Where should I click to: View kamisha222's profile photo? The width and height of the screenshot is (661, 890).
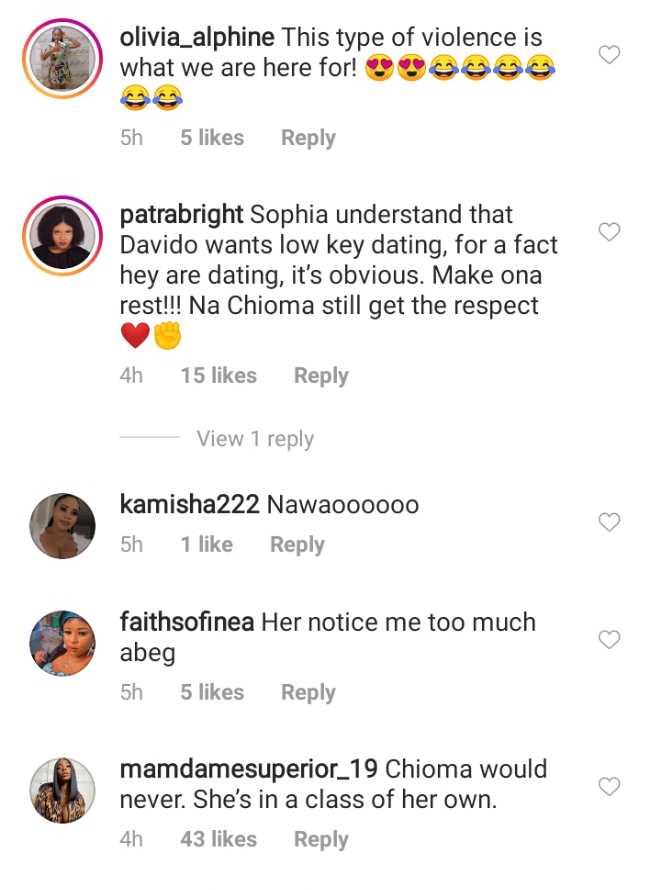pyautogui.click(x=61, y=524)
